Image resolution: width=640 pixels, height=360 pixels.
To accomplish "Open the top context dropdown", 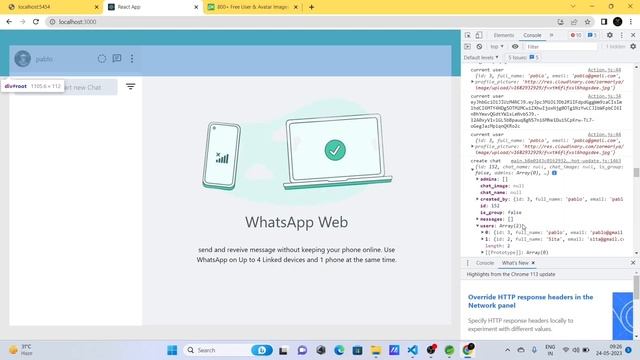I will point(497,47).
